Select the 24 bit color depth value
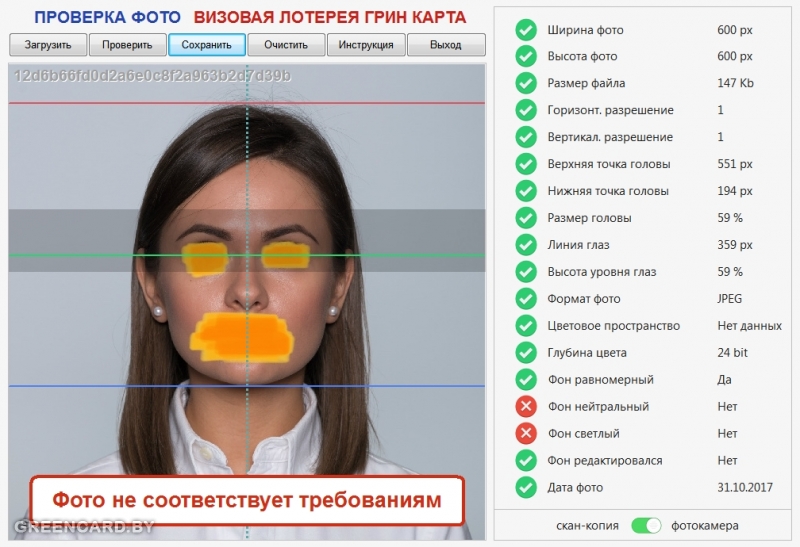Viewport: 800px width, 547px height. click(x=732, y=353)
